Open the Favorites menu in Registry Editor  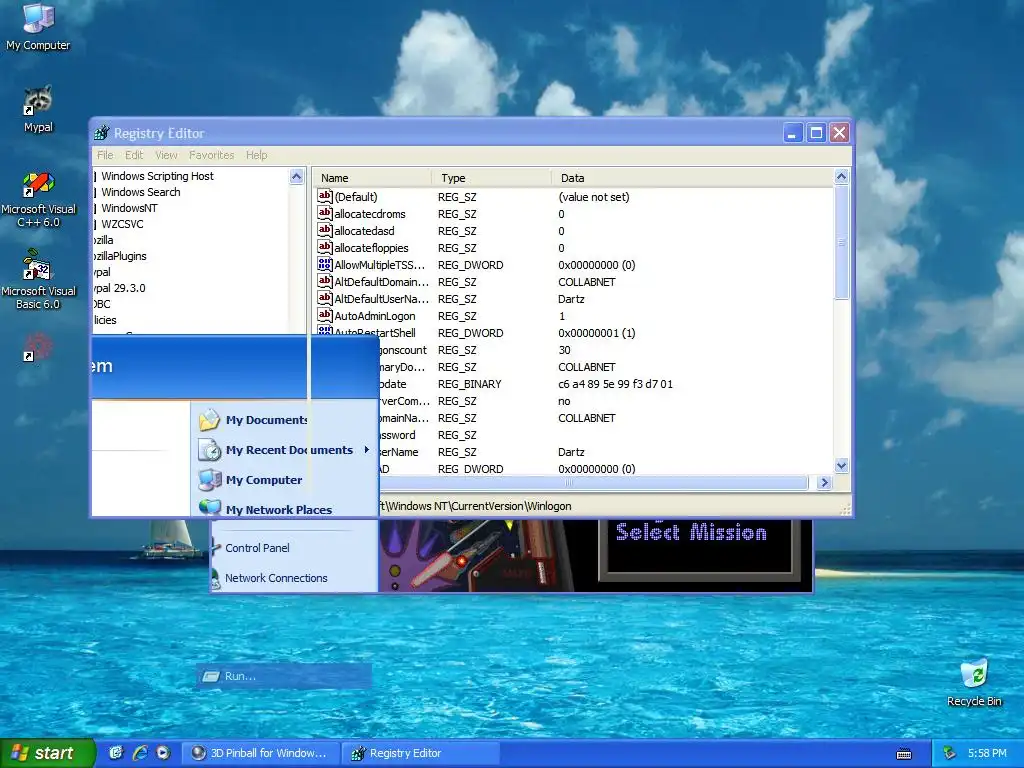coord(212,155)
